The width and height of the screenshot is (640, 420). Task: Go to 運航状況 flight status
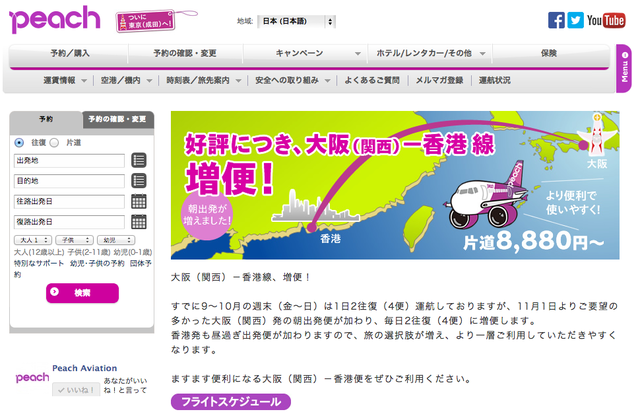click(x=494, y=80)
